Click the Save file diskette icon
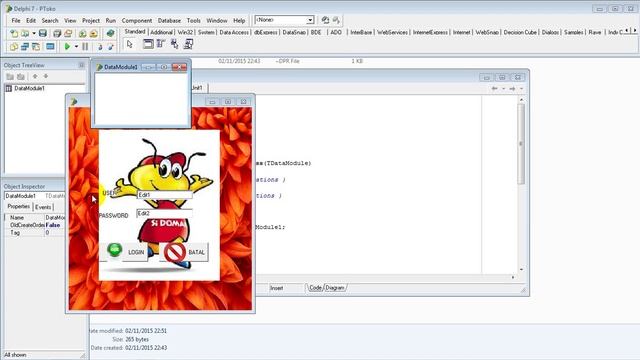The width and height of the screenshot is (640, 360). pyautogui.click(x=43, y=33)
